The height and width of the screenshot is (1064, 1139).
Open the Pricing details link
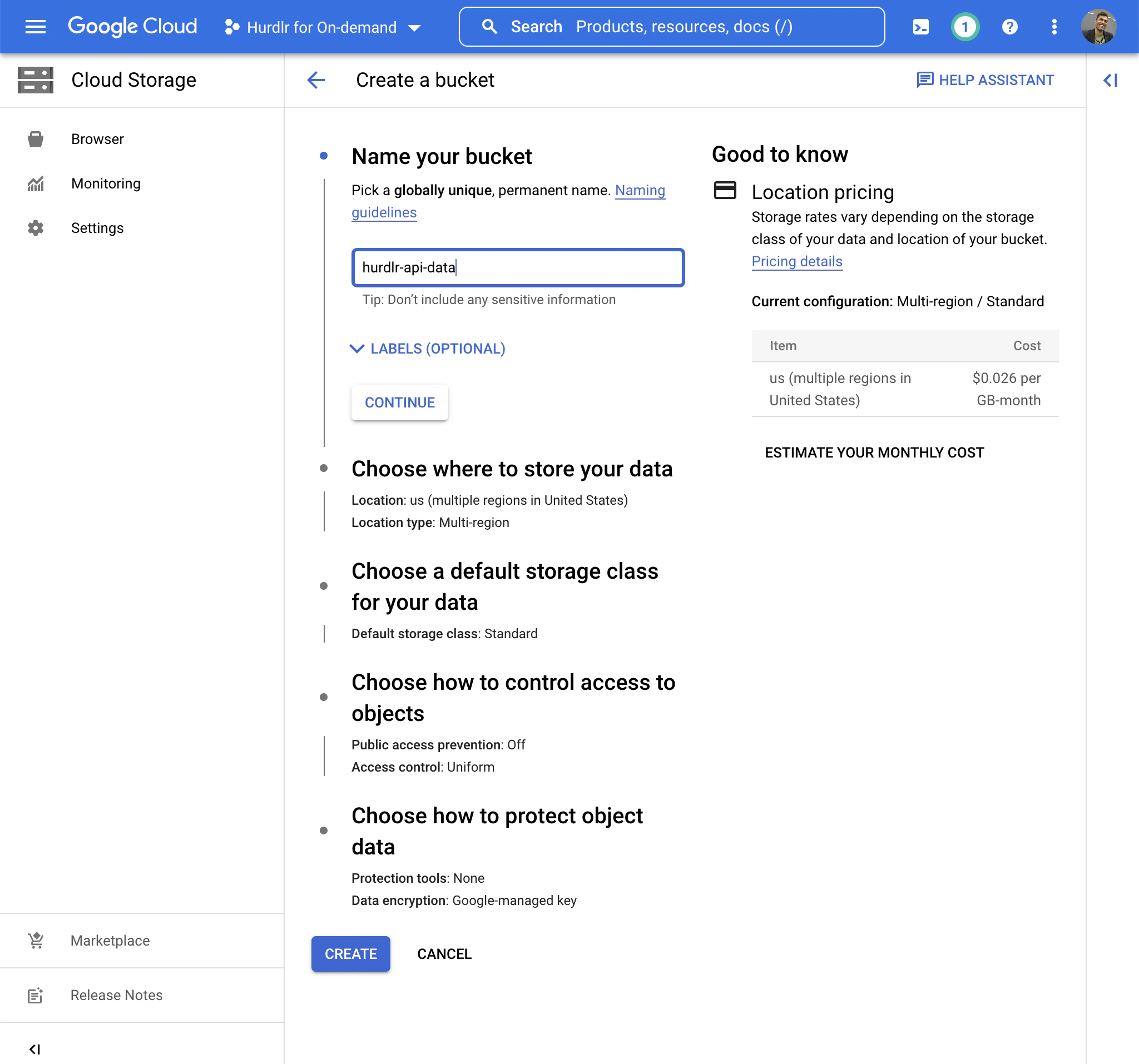(796, 261)
